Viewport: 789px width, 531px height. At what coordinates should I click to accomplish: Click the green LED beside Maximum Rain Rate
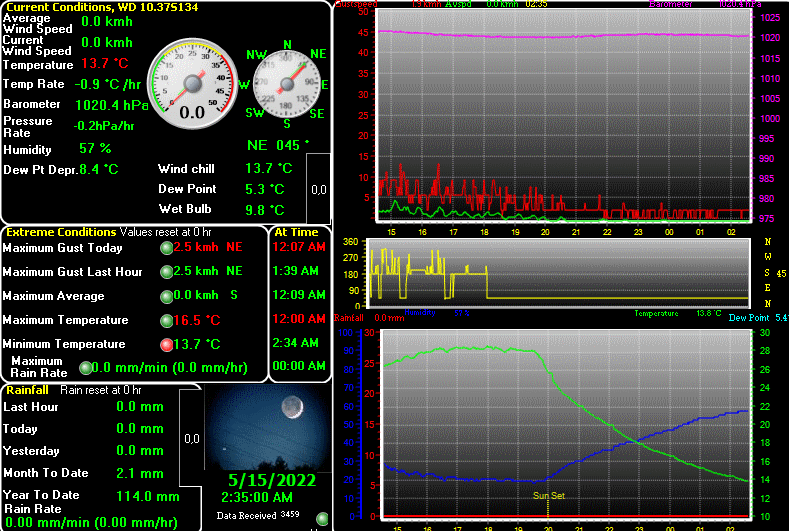pos(86,368)
